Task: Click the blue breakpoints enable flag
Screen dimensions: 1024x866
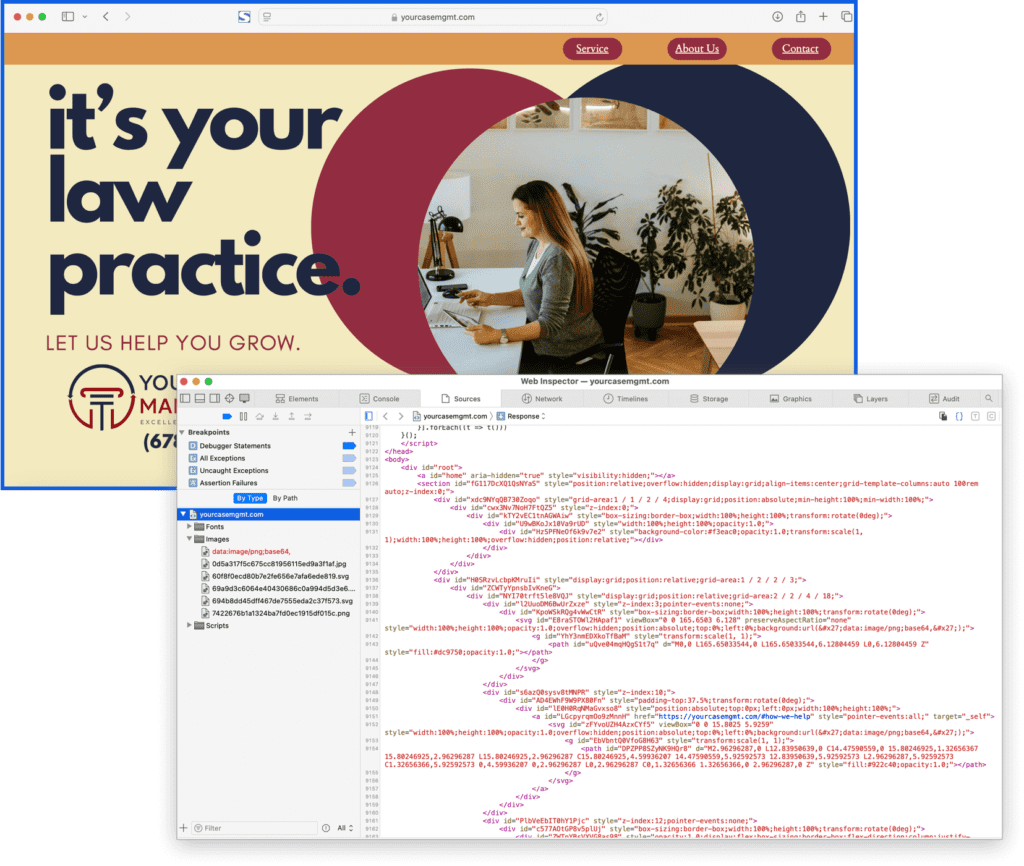Action: coord(227,417)
